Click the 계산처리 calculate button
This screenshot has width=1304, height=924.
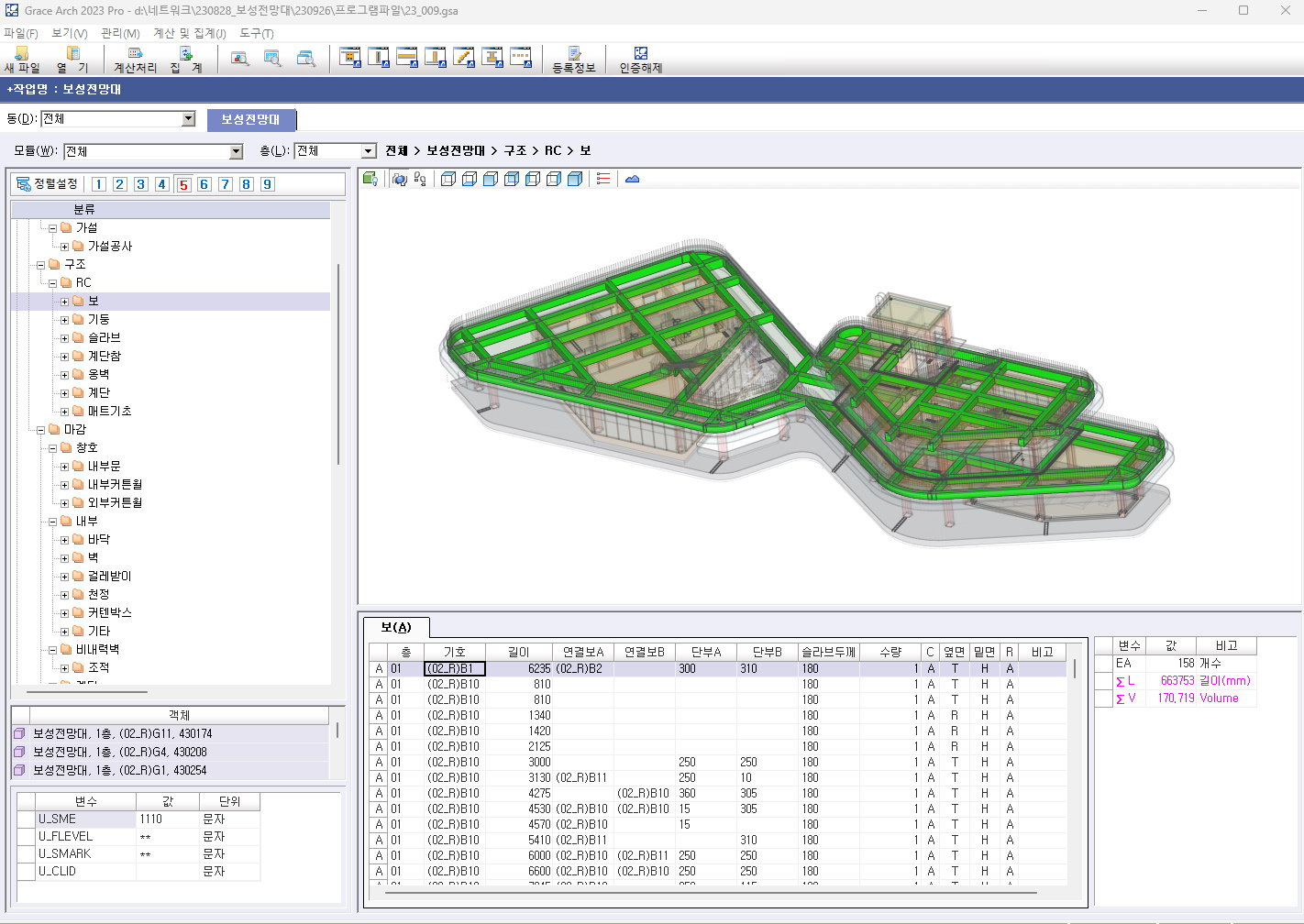[x=136, y=60]
